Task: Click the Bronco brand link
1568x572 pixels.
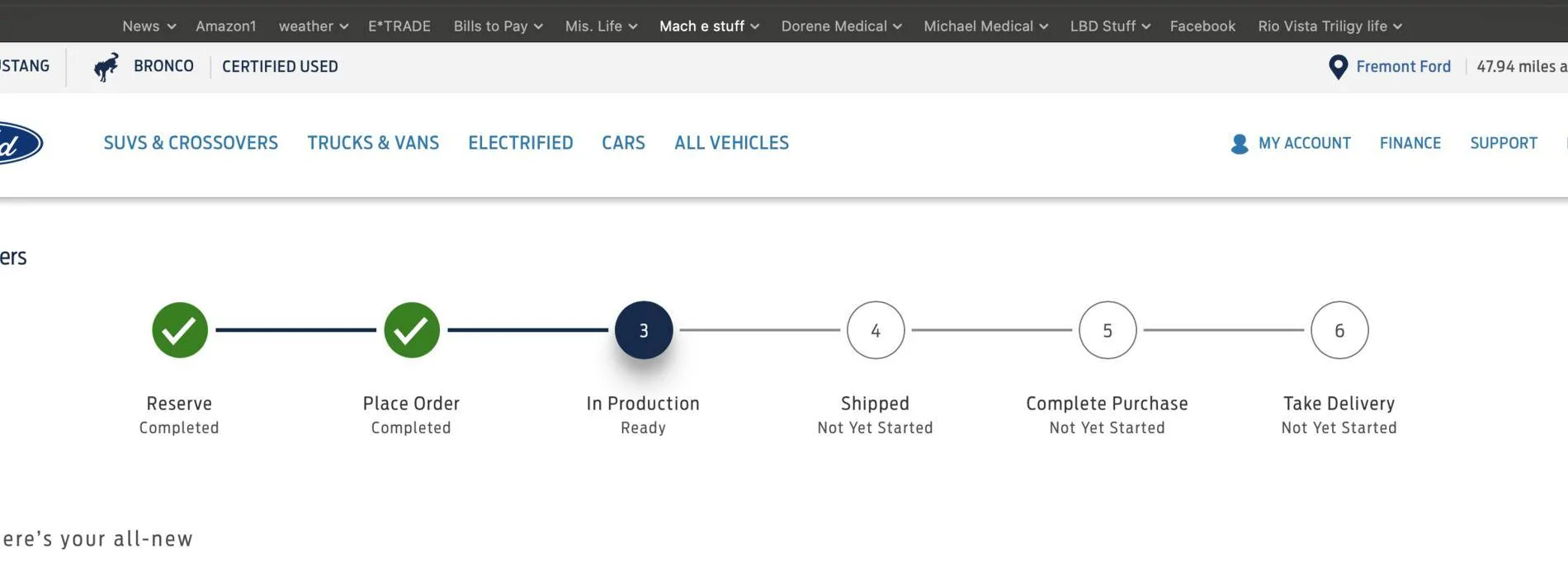Action: 163,66
